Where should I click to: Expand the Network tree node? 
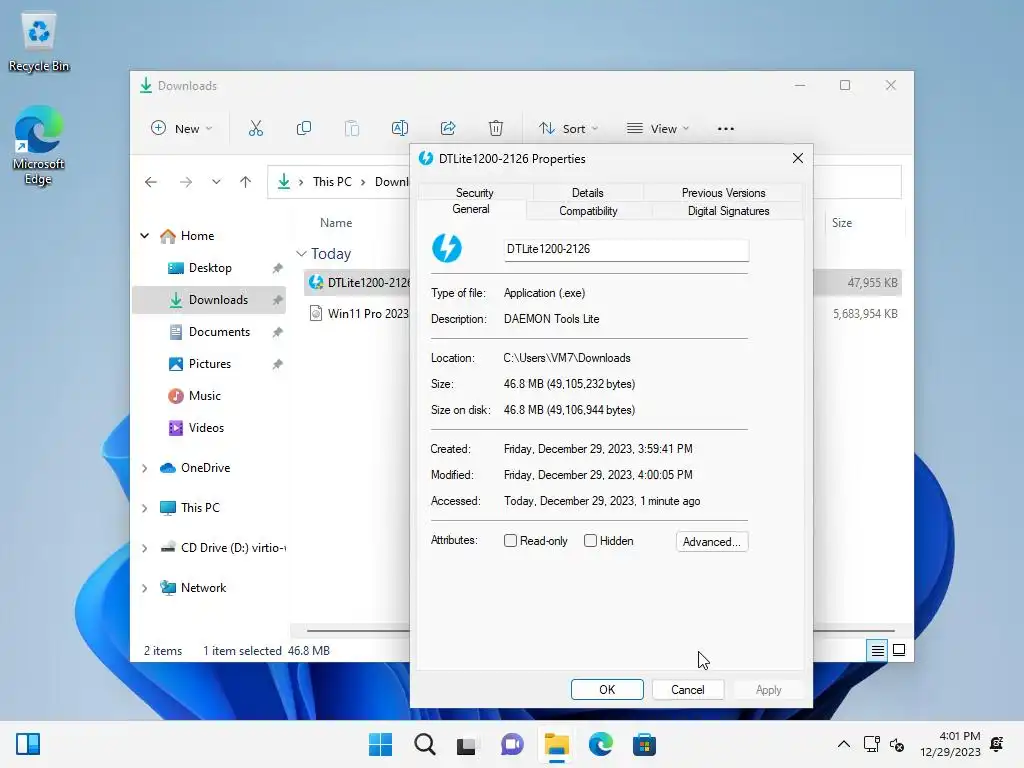[x=145, y=588]
